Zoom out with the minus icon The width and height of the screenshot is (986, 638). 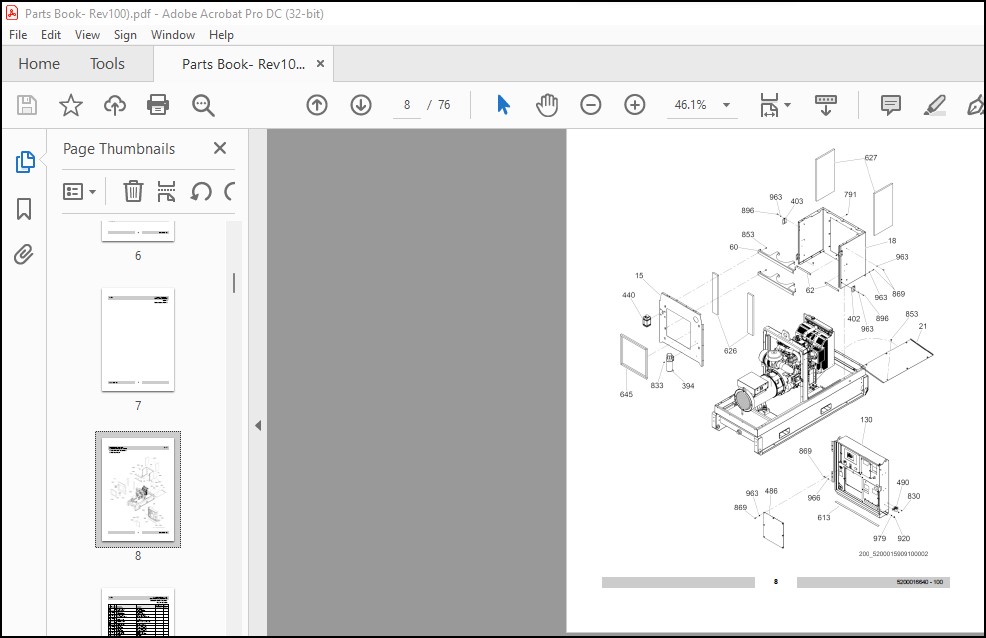[x=590, y=105]
